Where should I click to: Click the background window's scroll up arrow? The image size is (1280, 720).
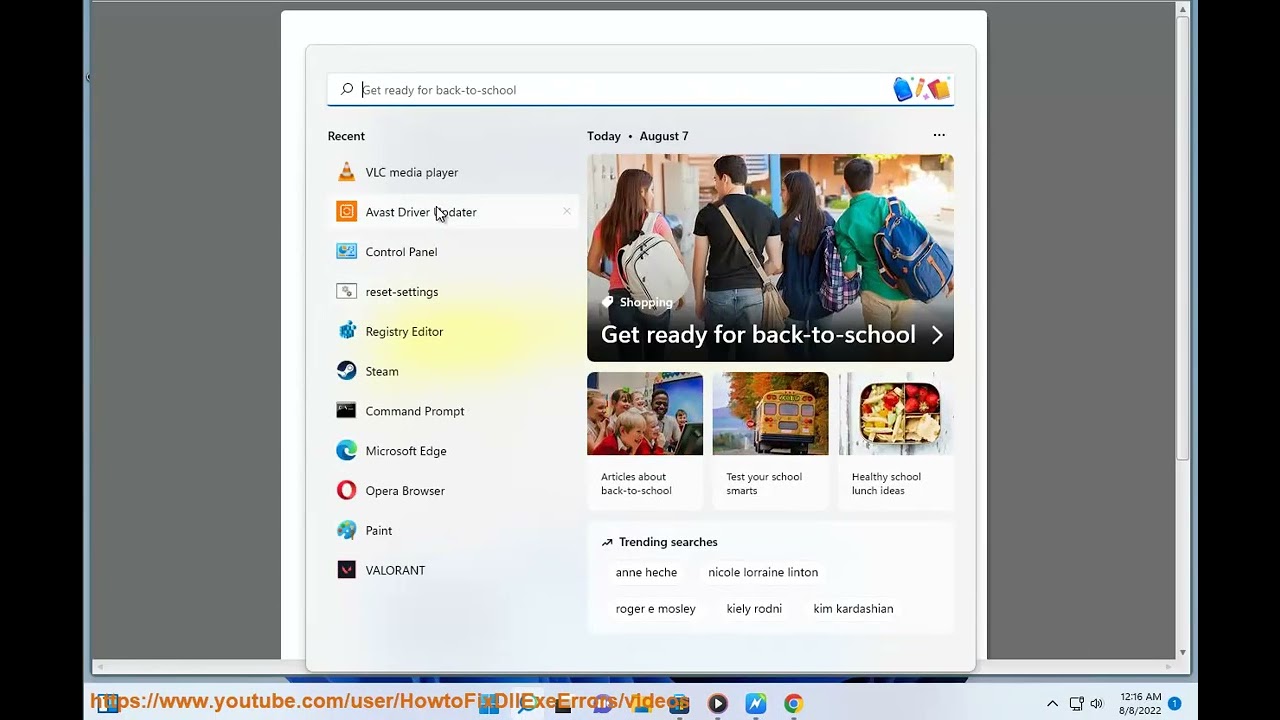point(1183,9)
